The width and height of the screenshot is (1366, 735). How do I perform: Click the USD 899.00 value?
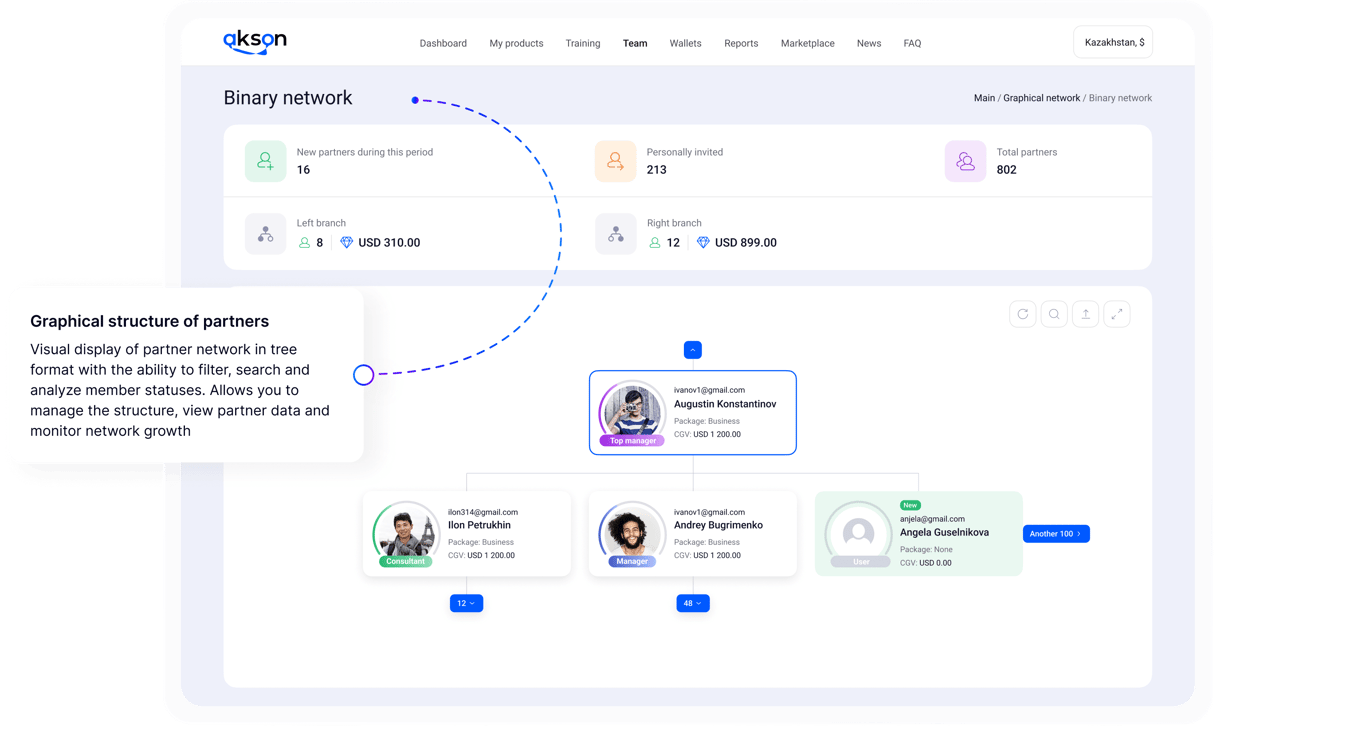coord(746,242)
